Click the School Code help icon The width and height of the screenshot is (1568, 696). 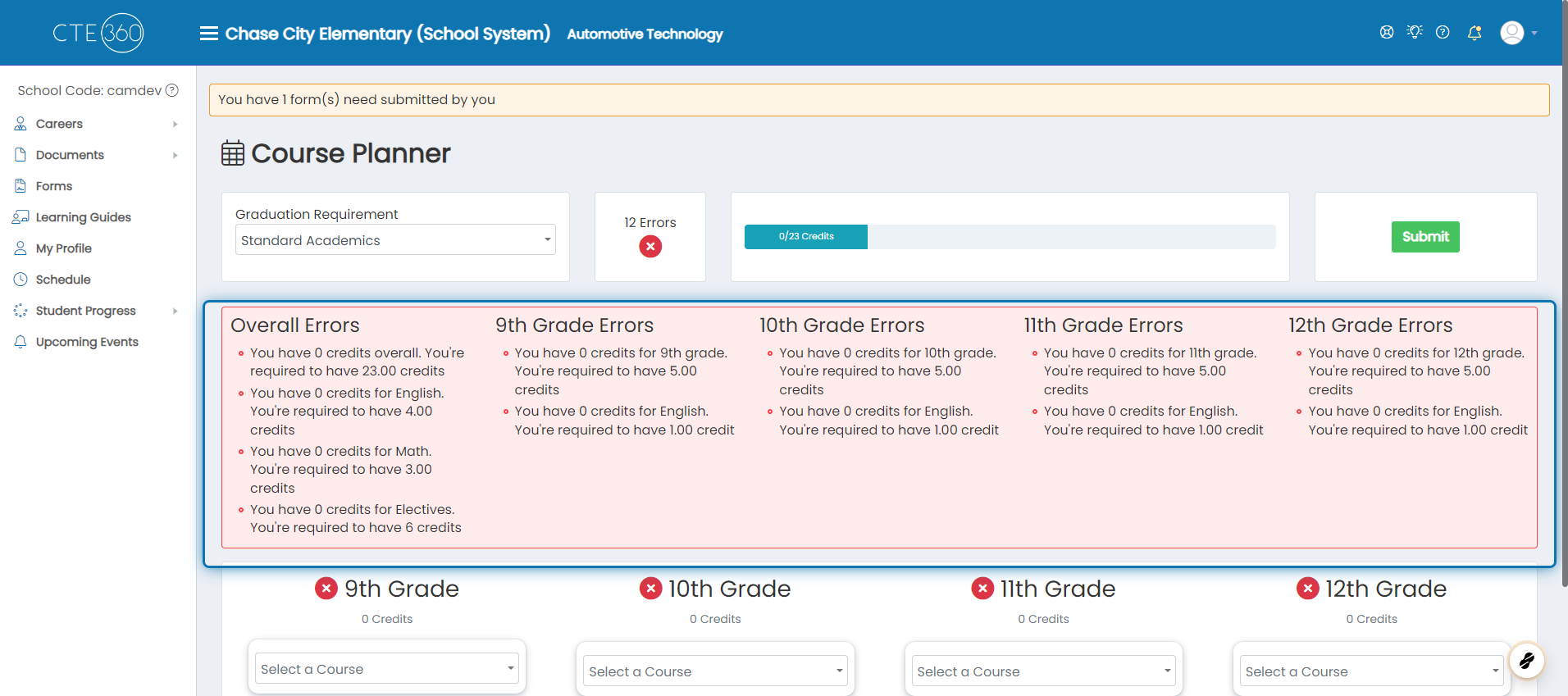172,90
